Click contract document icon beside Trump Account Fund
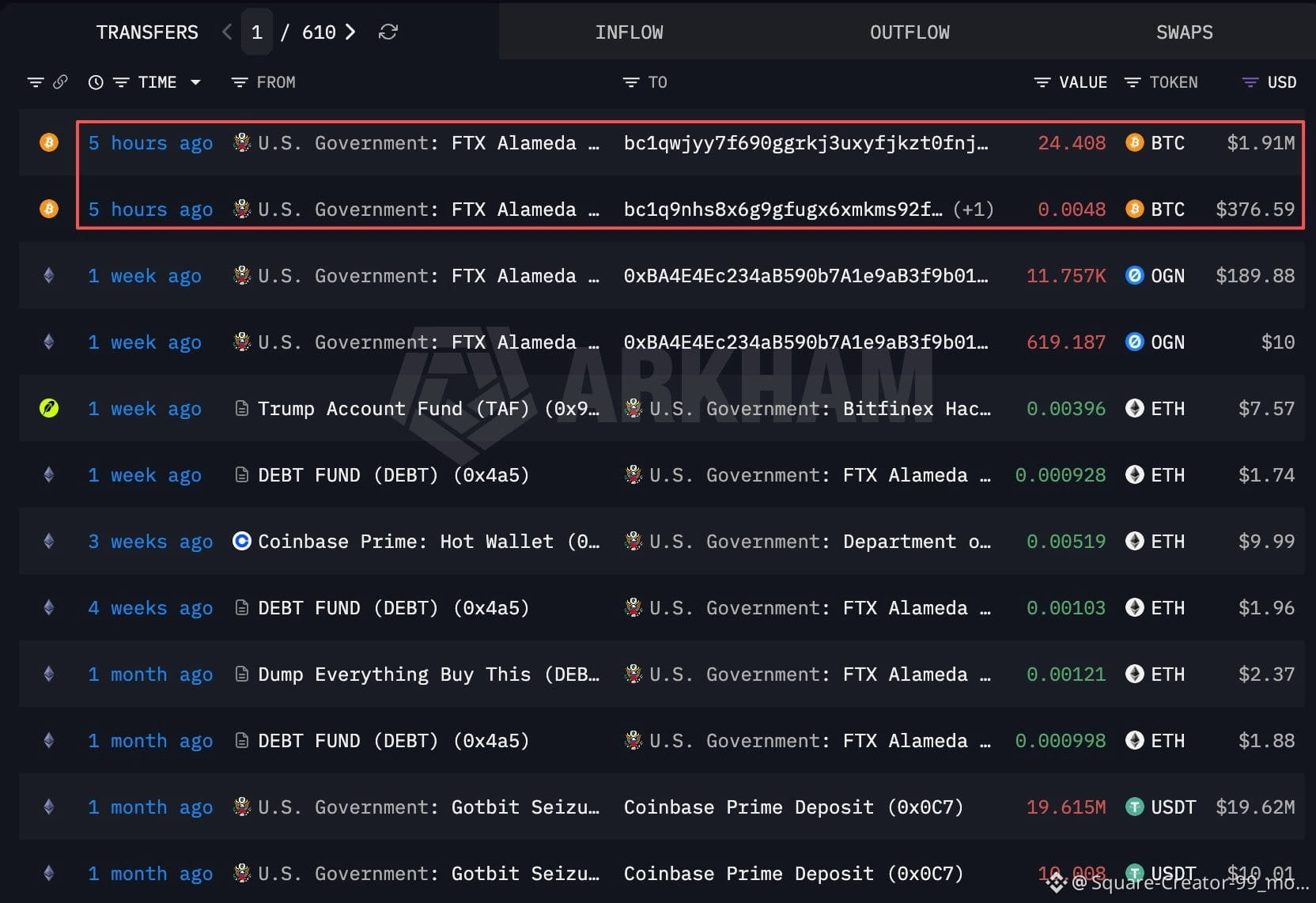 pyautogui.click(x=242, y=408)
